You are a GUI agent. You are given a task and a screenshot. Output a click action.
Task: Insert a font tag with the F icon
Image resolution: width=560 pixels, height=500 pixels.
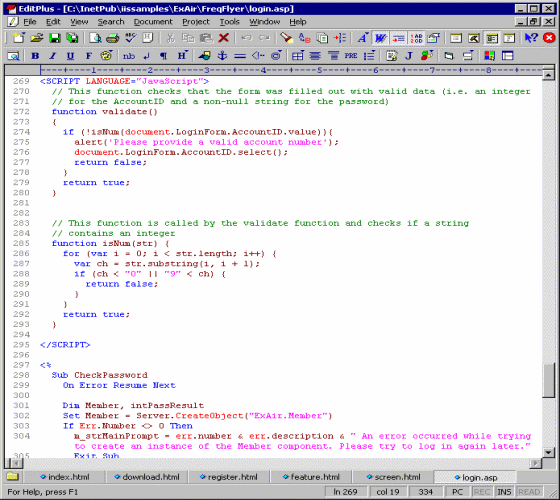point(88,56)
